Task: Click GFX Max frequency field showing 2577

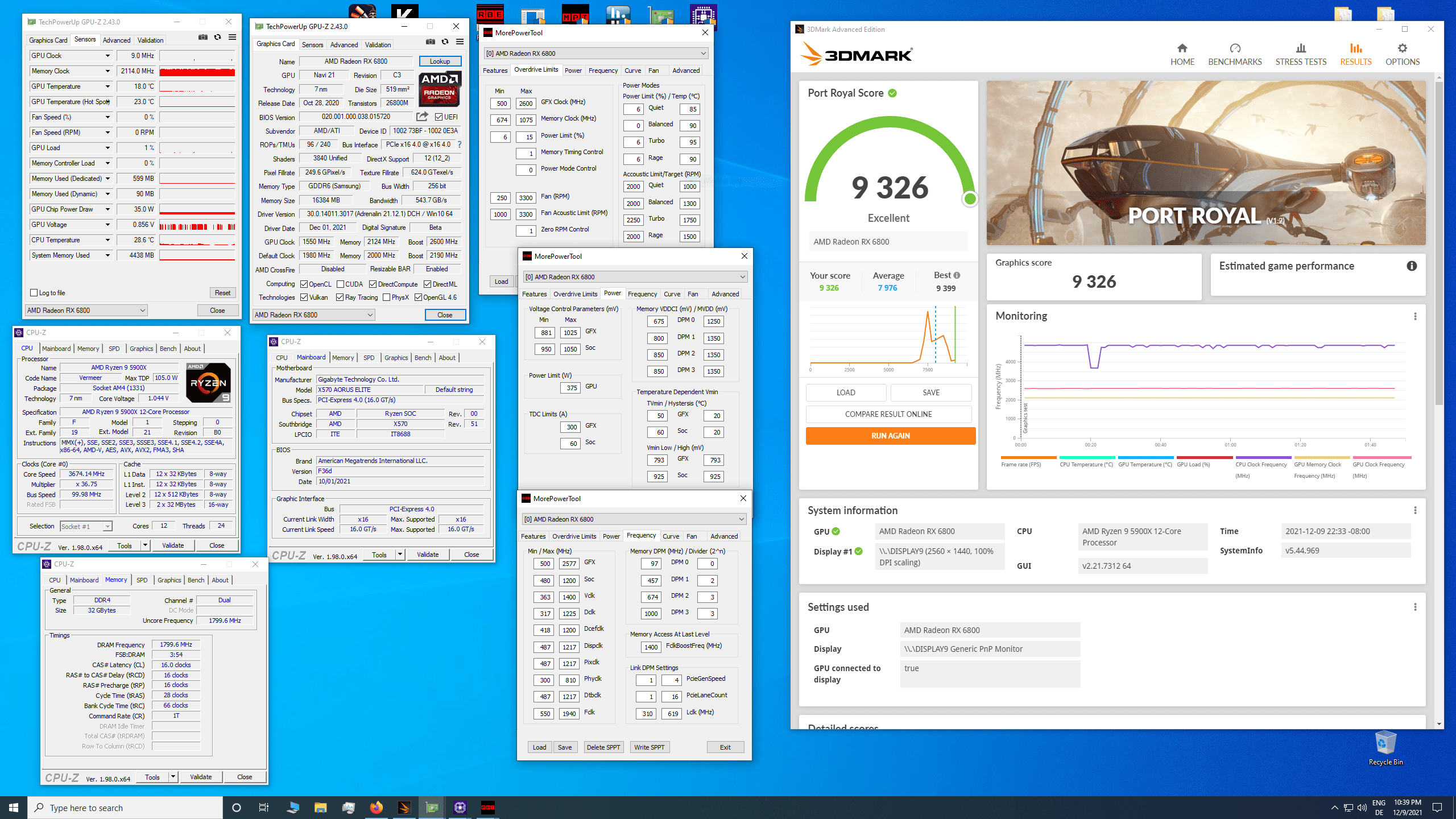Action: point(569,564)
